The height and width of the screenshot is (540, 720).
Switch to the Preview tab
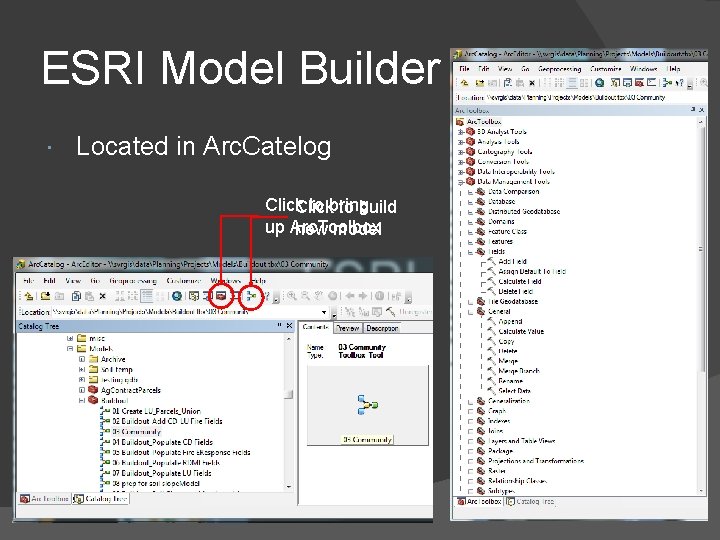coord(347,328)
